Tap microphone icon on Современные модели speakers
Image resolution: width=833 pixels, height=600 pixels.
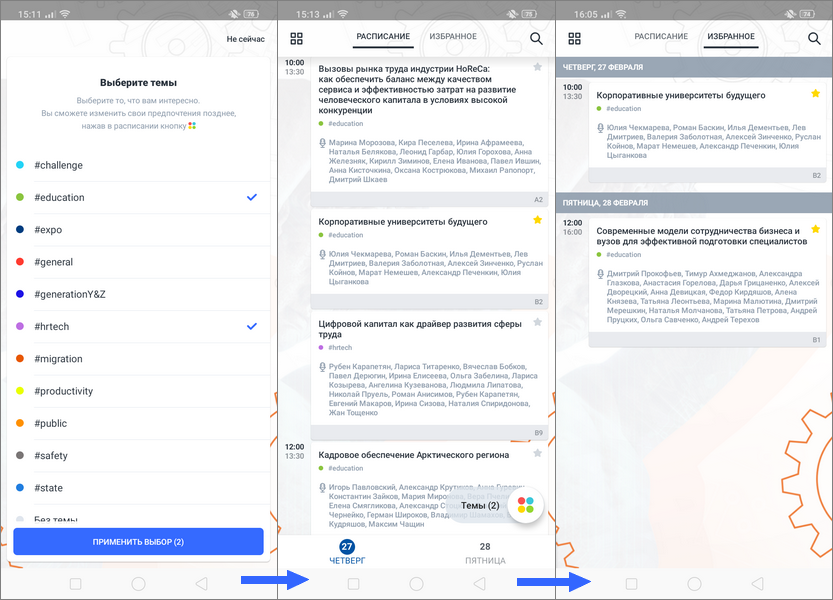tap(600, 274)
